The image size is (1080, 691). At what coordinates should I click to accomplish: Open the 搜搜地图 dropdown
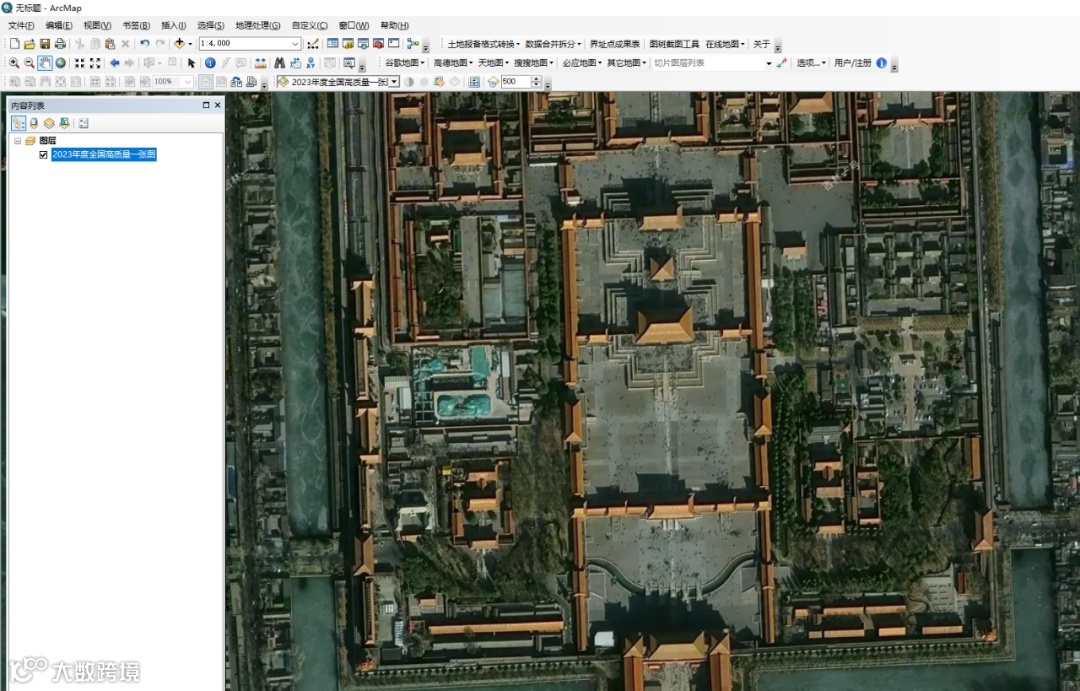click(534, 63)
